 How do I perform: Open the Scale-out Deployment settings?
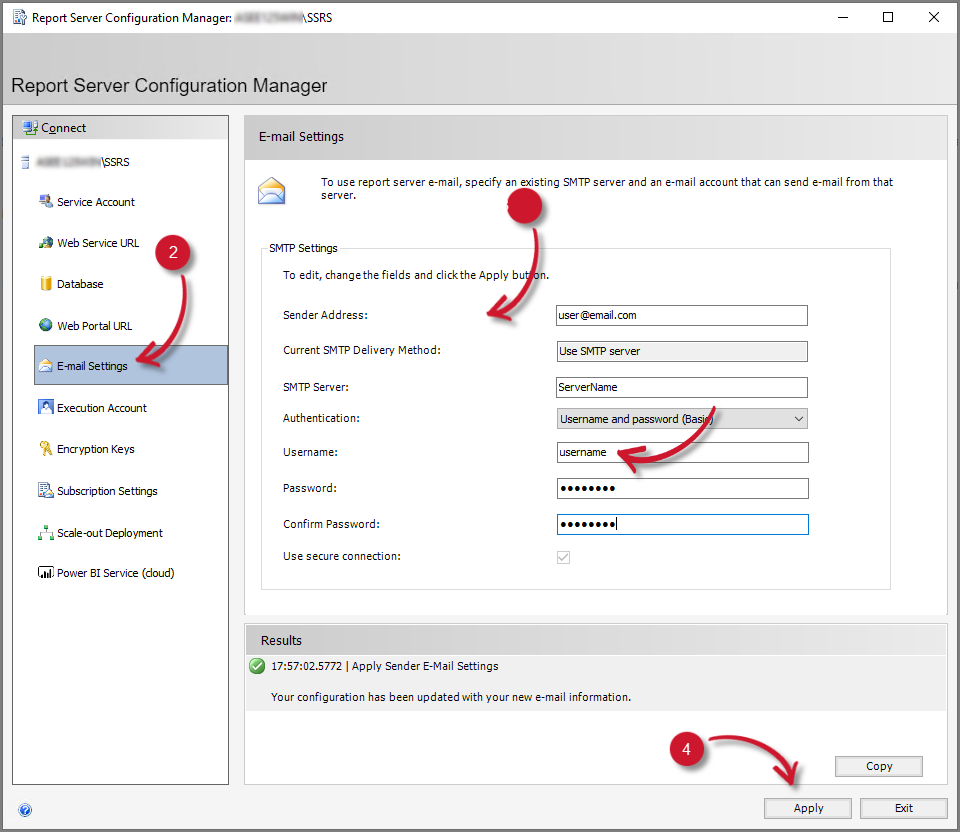[110, 532]
